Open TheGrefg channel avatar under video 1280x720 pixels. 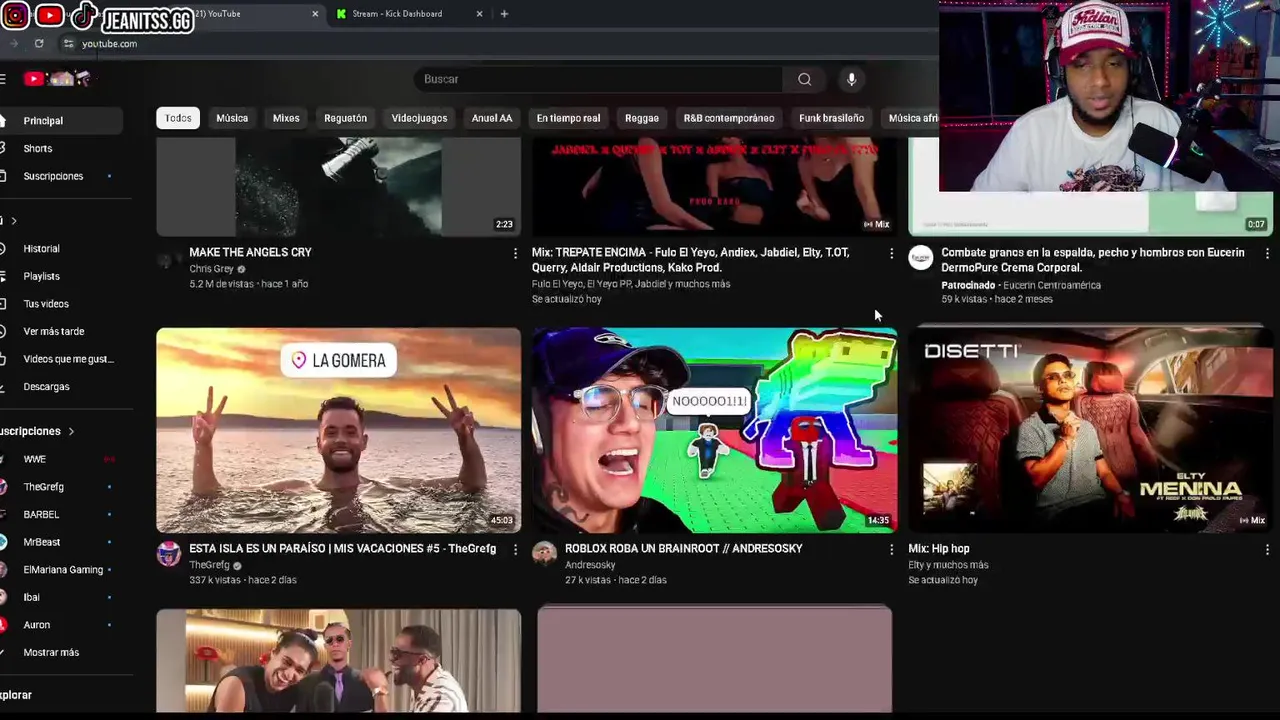pos(168,553)
